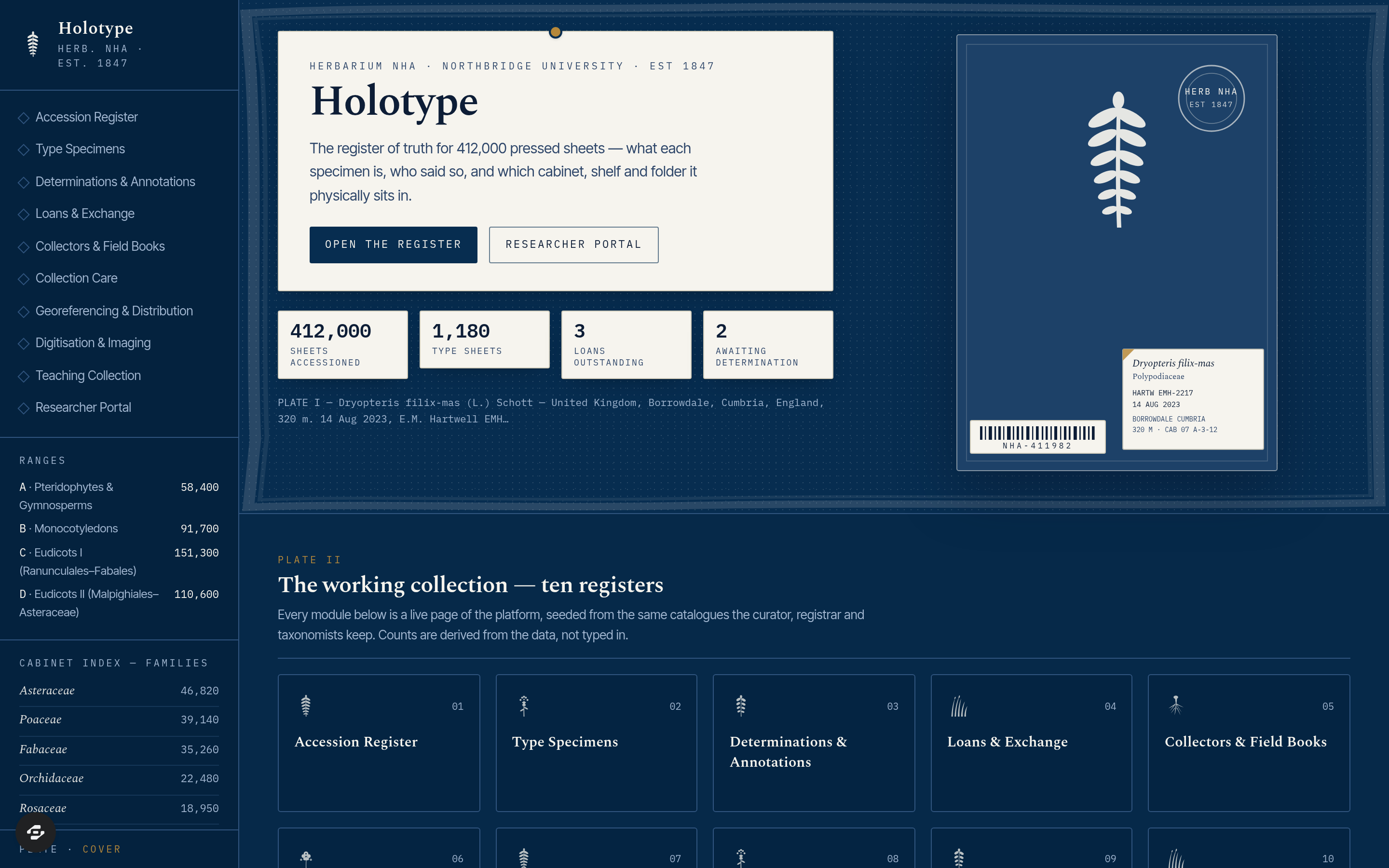Click the Holotype fern logo icon in sidebar
This screenshot has height=868, width=1389.
tap(33, 43)
